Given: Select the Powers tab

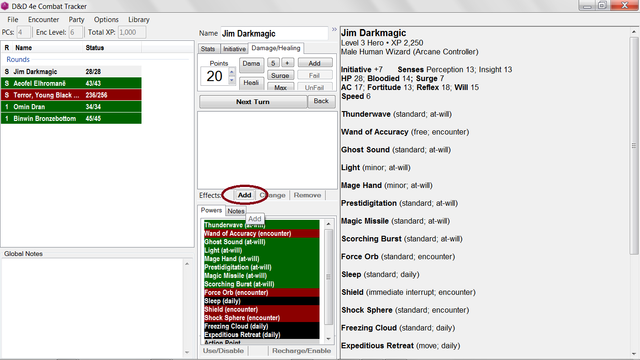Looking at the screenshot, I should tap(211, 210).
